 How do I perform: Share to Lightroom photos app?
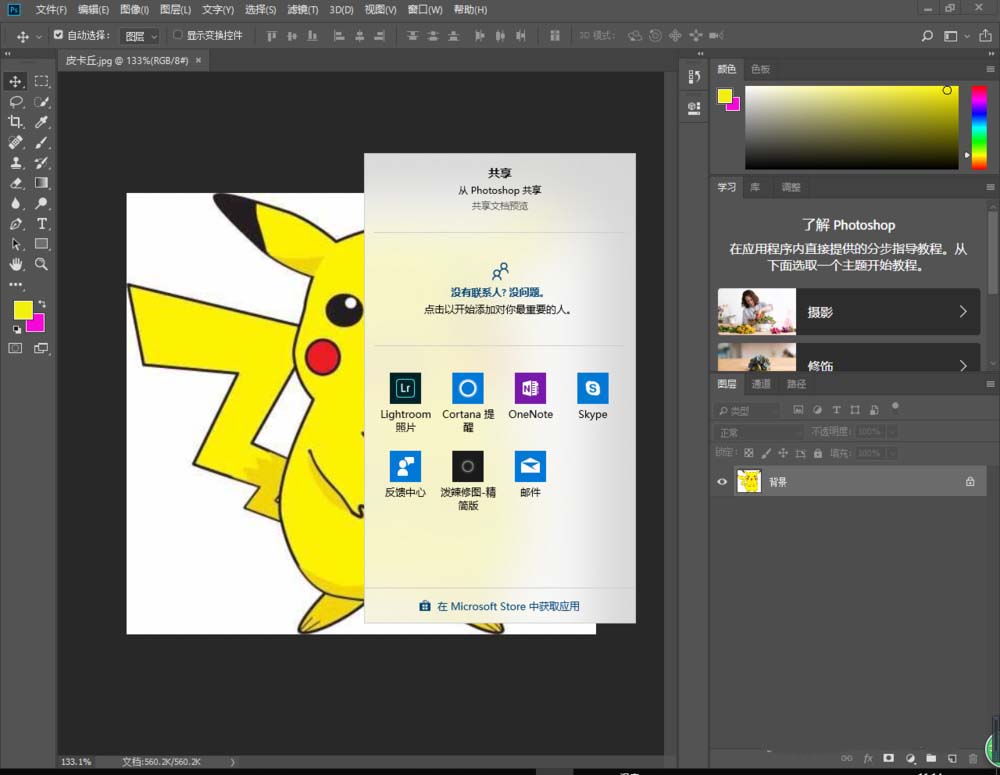(405, 388)
